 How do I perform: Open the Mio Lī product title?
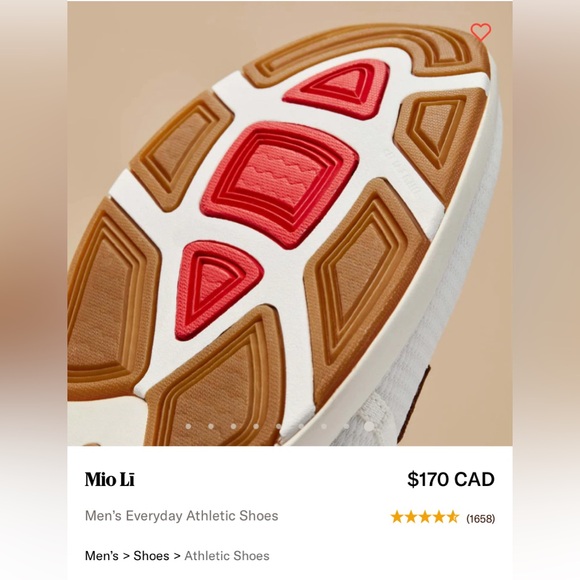(x=109, y=479)
